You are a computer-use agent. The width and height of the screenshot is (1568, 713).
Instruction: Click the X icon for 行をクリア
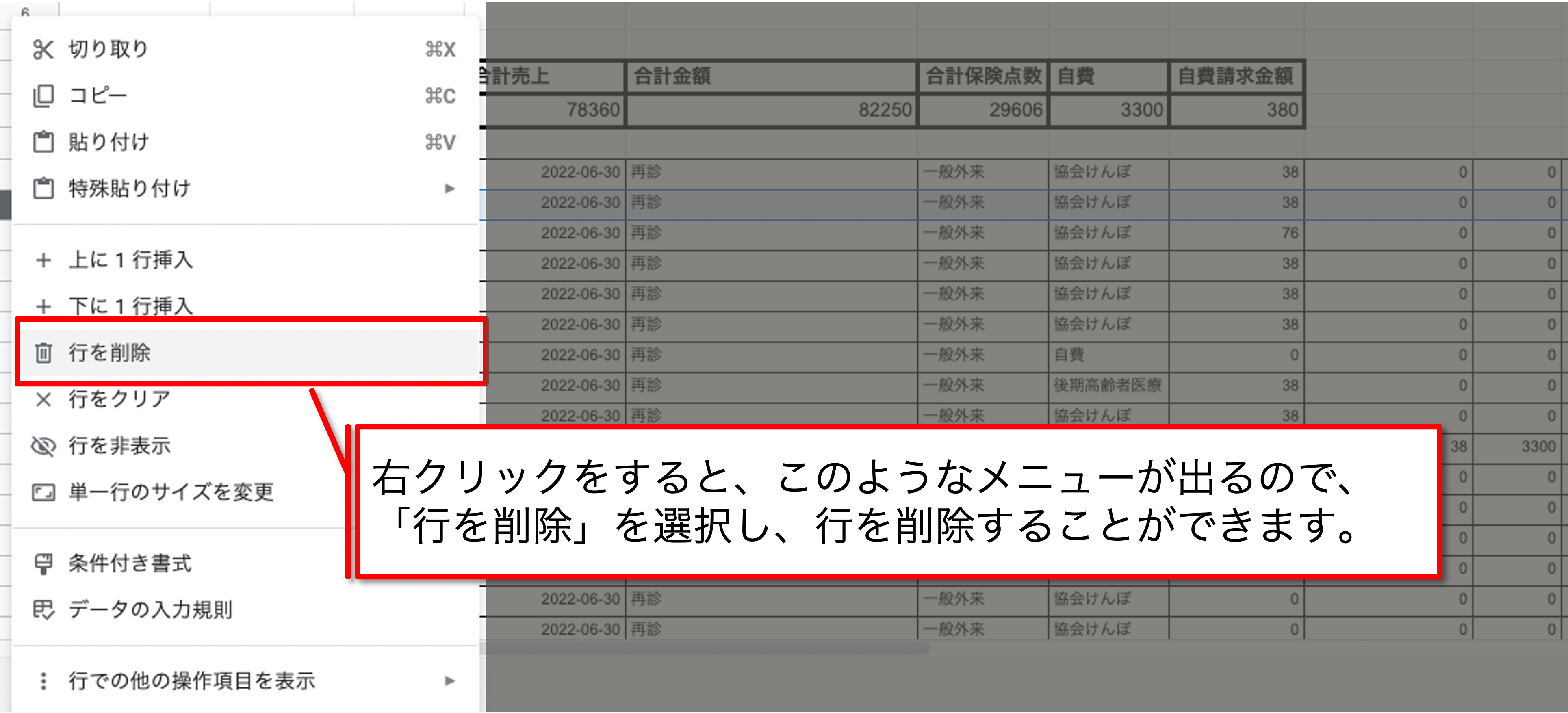(x=43, y=399)
